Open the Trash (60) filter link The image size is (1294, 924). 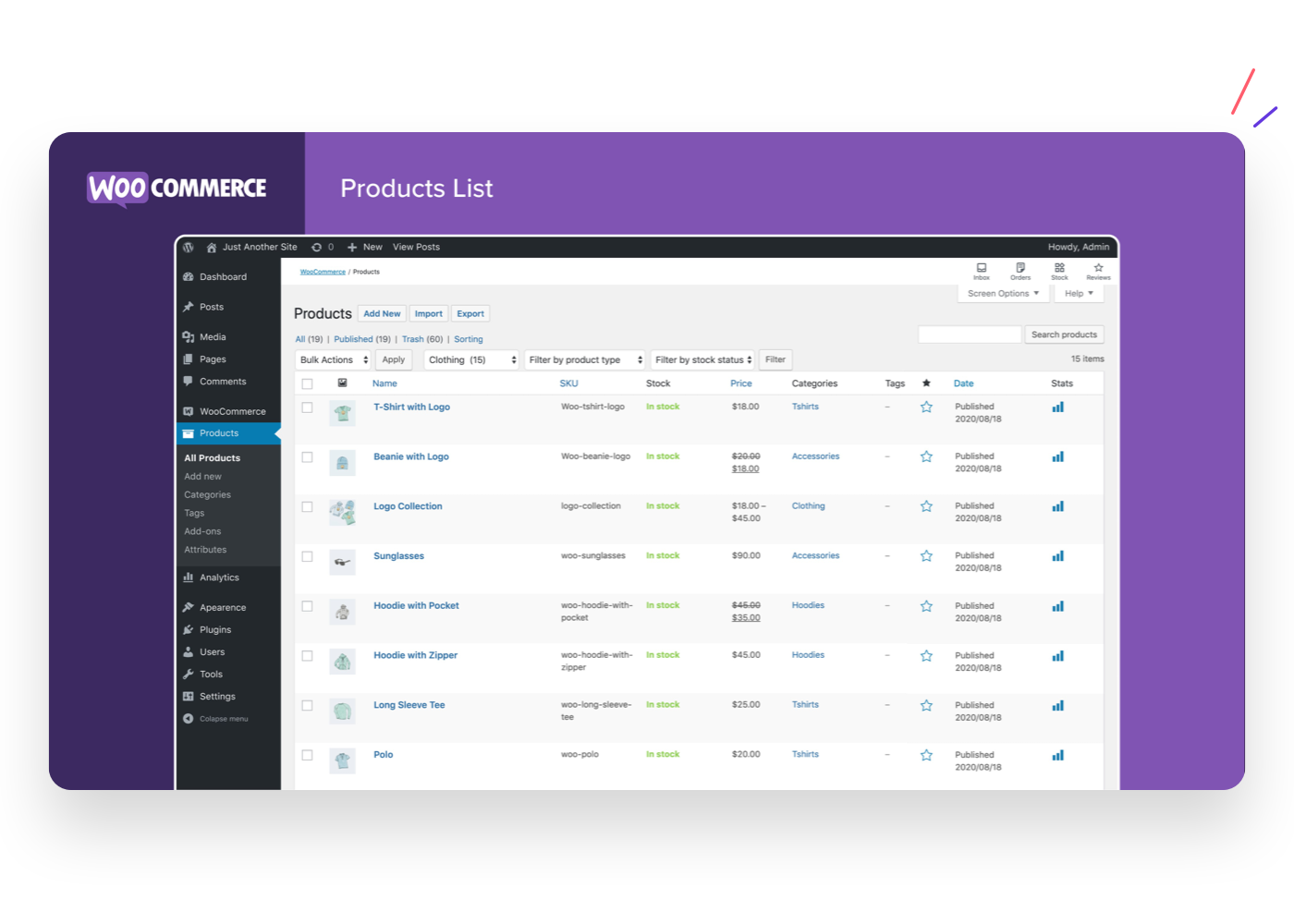[x=422, y=340]
